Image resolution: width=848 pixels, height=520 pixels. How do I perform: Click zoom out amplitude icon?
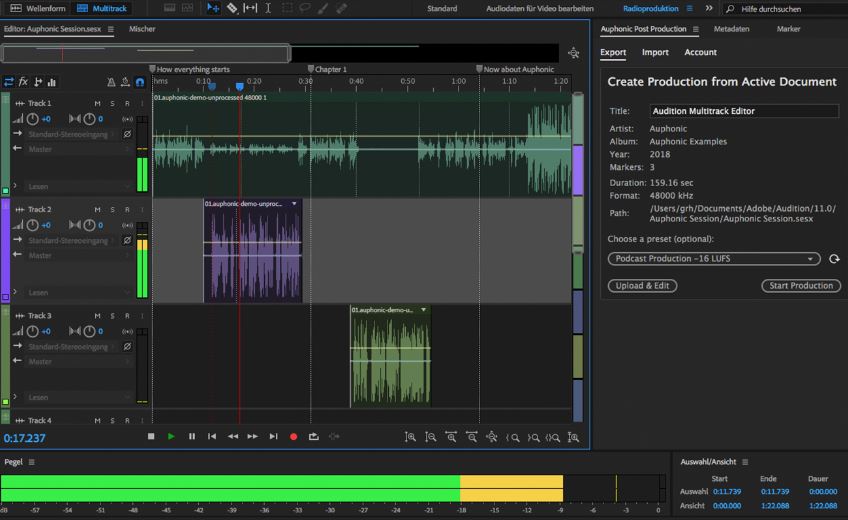tap(430, 437)
